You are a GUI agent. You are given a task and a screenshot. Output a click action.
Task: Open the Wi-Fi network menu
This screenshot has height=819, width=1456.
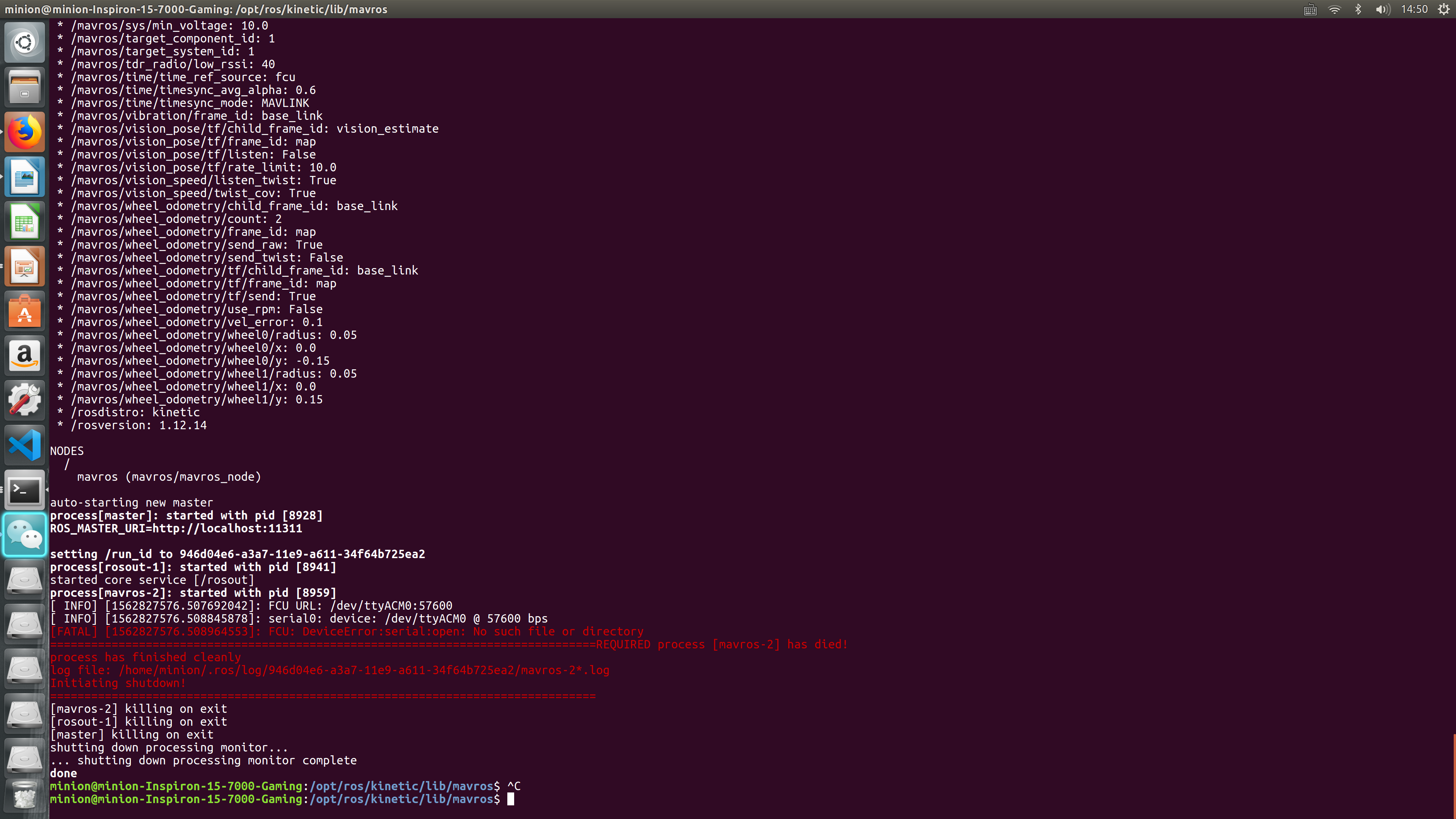coord(1335,9)
